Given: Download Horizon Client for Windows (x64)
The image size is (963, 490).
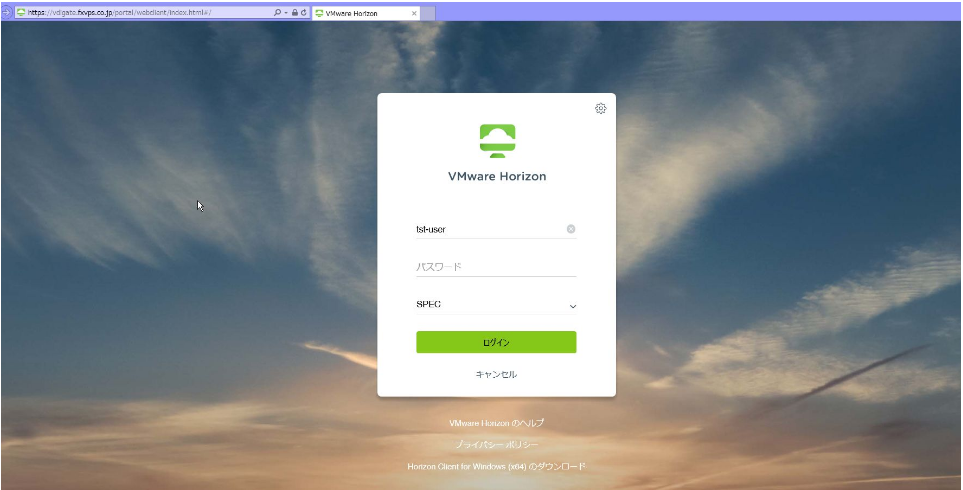Looking at the screenshot, I should [x=496, y=467].
